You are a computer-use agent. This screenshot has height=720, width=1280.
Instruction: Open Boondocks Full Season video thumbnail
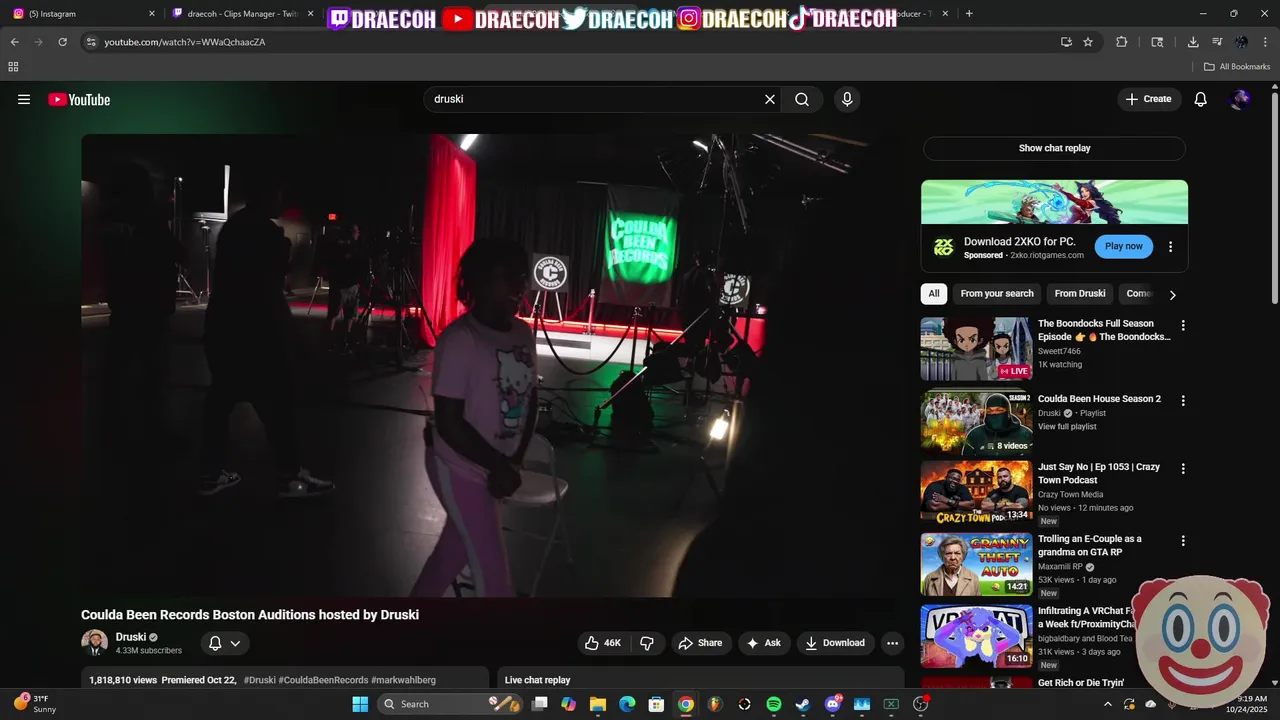[x=976, y=349]
